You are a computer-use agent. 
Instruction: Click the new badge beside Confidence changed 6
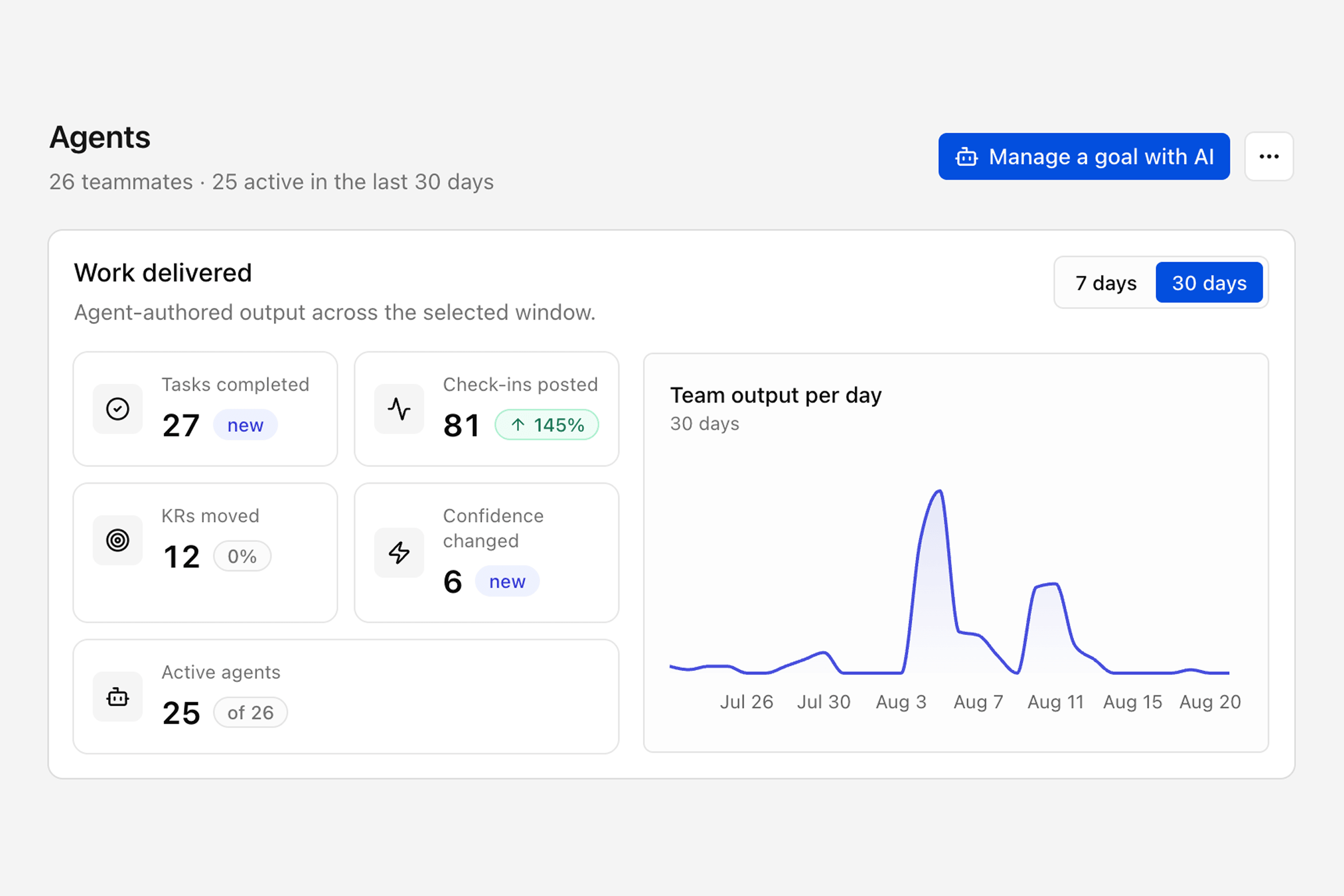pos(507,582)
